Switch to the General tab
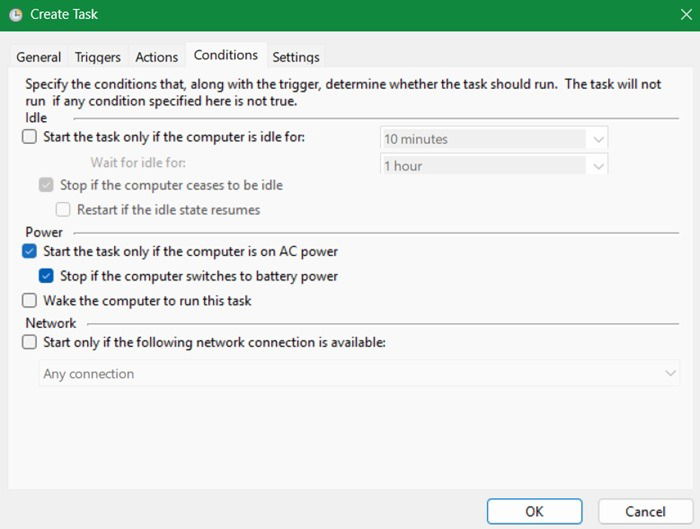 (x=39, y=57)
